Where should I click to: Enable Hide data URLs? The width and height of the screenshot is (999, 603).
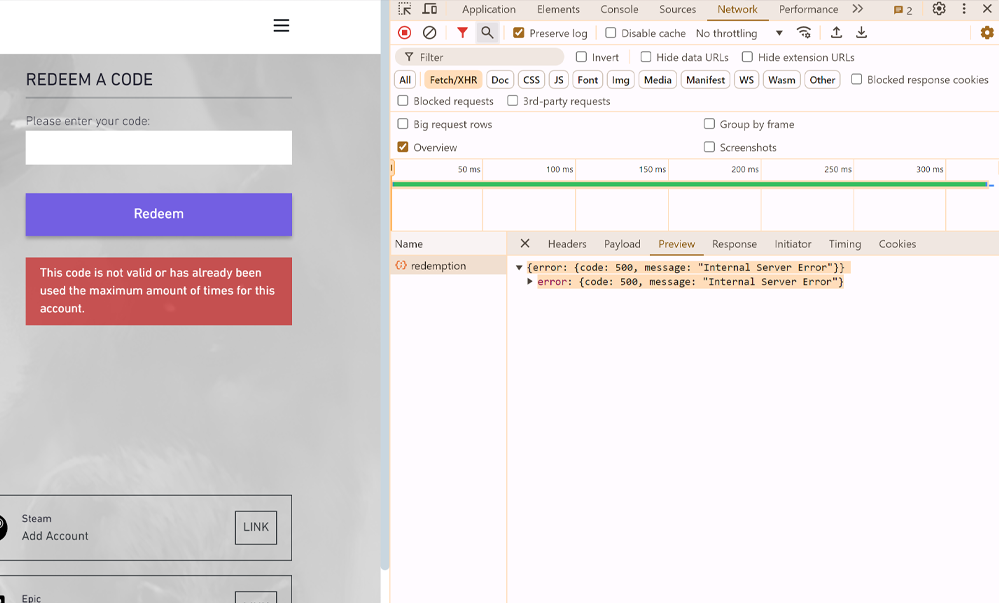(x=645, y=57)
